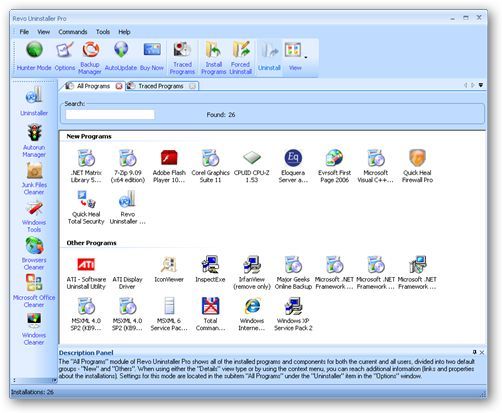Open the Tools menu
Image resolution: width=502 pixels, height=413 pixels.
point(103,32)
